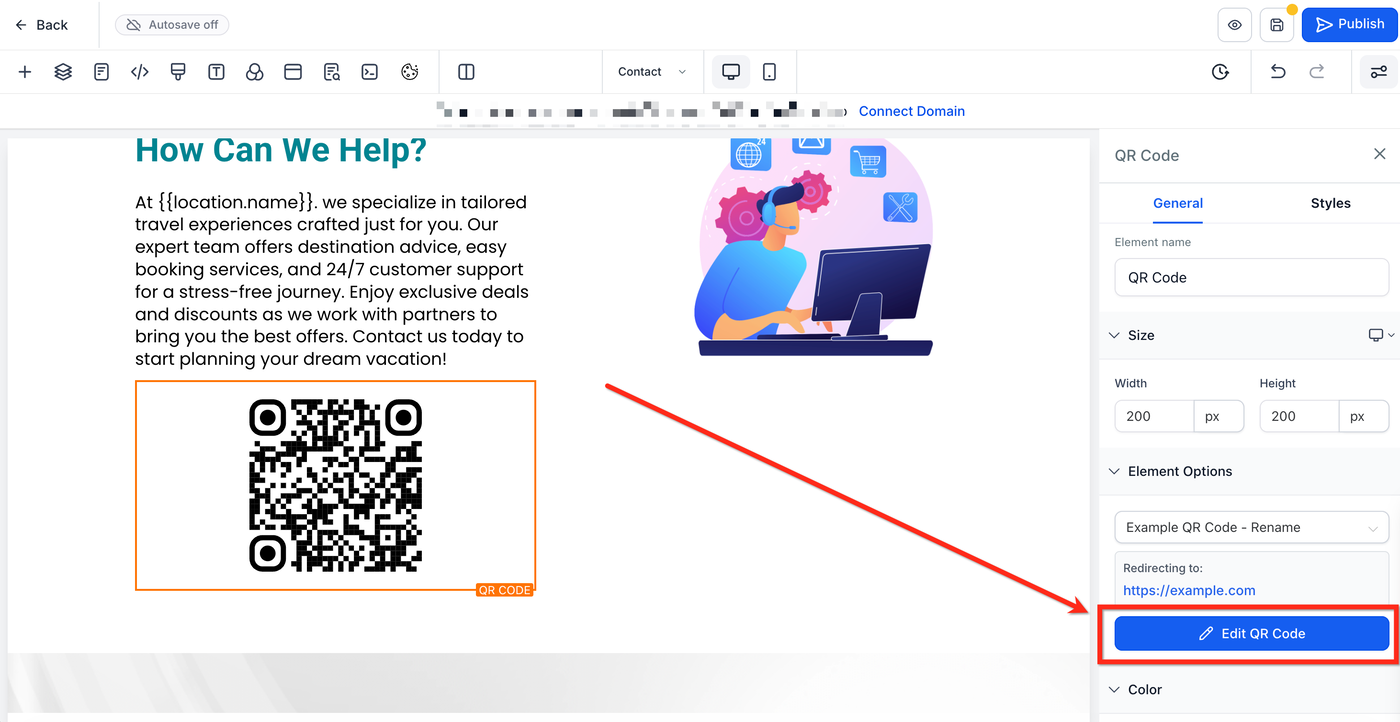Undo the last change

coord(1278,72)
